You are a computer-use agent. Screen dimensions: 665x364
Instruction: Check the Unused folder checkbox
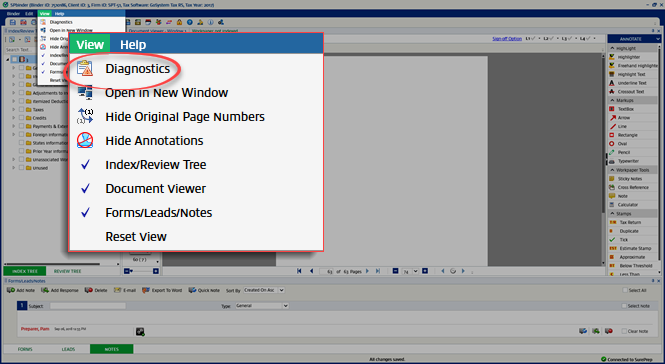[21, 168]
